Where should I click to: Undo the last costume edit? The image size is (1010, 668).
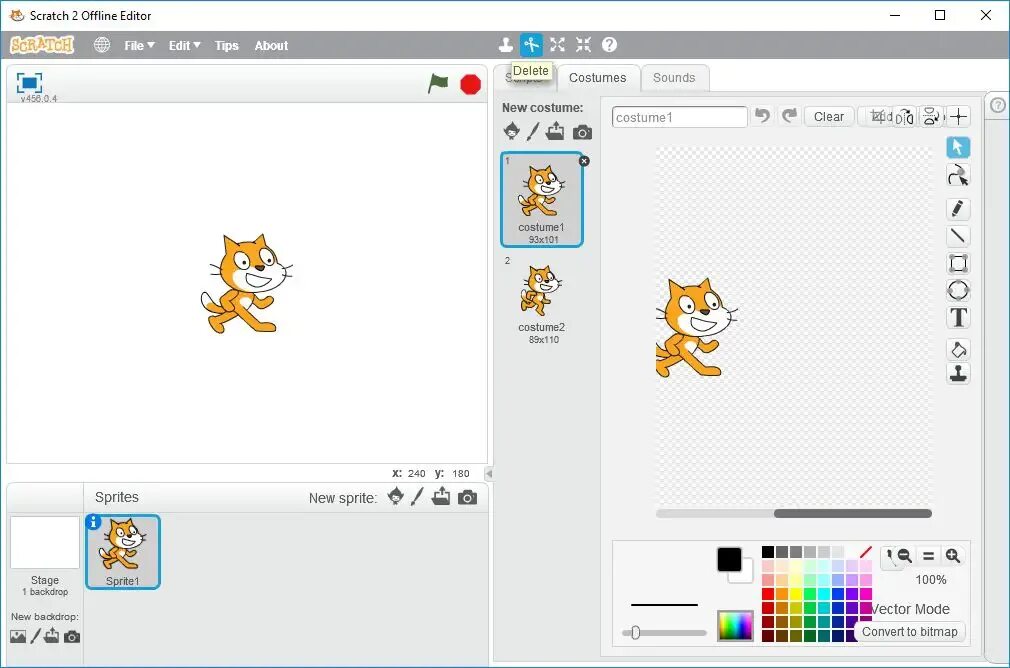click(x=763, y=116)
